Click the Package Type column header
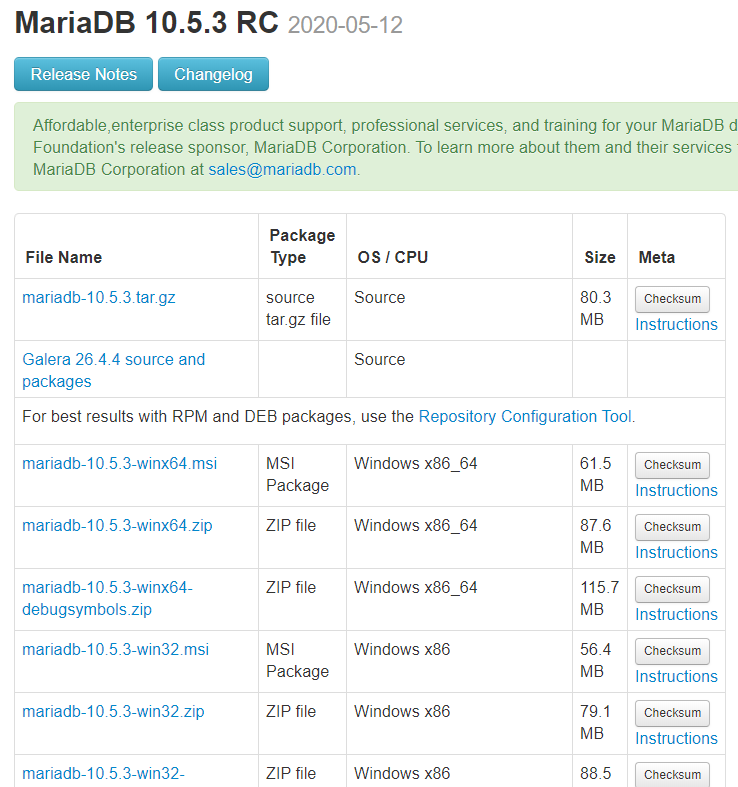Screen dimensions: 738x787 (302, 246)
